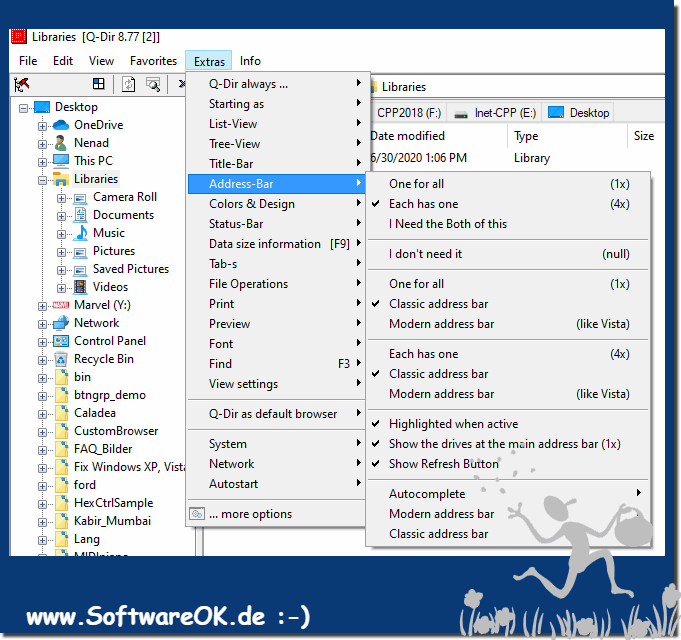Open the Autocomplete submenu

point(508,494)
